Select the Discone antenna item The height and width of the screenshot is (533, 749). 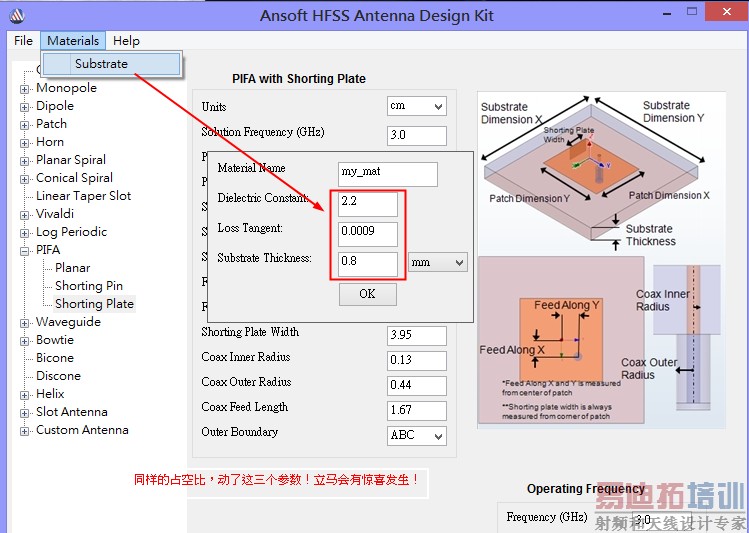point(58,376)
